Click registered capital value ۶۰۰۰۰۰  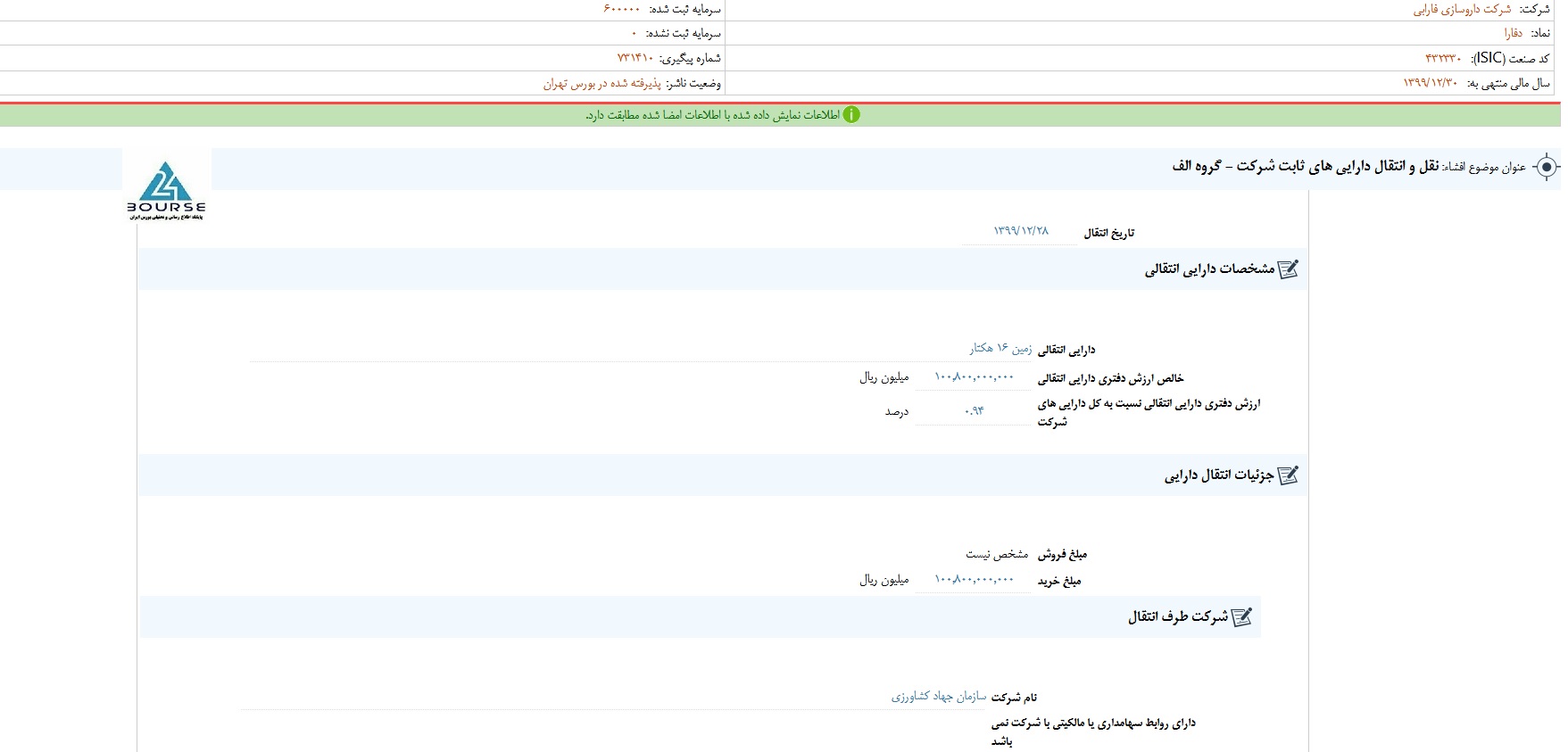[x=622, y=9]
